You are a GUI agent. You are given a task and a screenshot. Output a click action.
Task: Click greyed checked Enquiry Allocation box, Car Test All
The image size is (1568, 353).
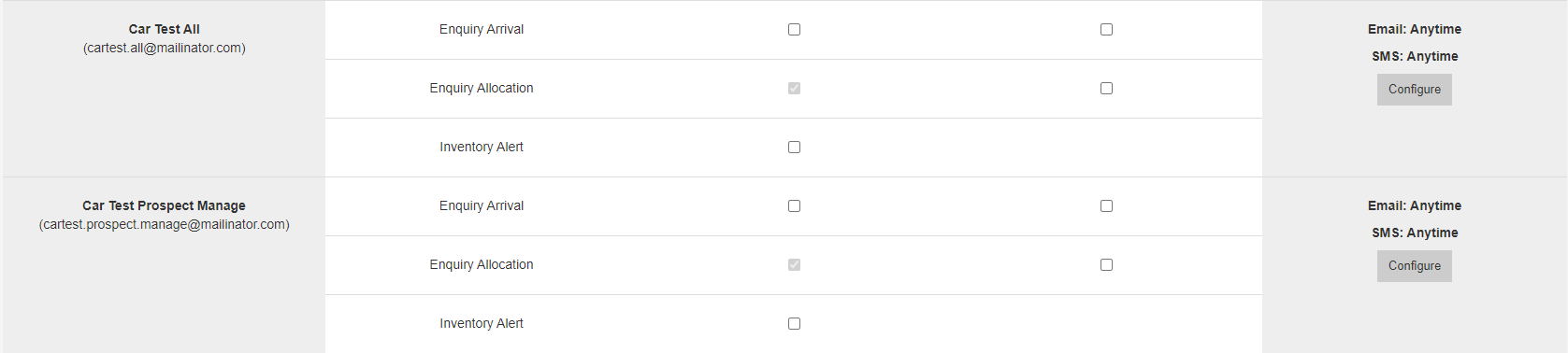[794, 89]
